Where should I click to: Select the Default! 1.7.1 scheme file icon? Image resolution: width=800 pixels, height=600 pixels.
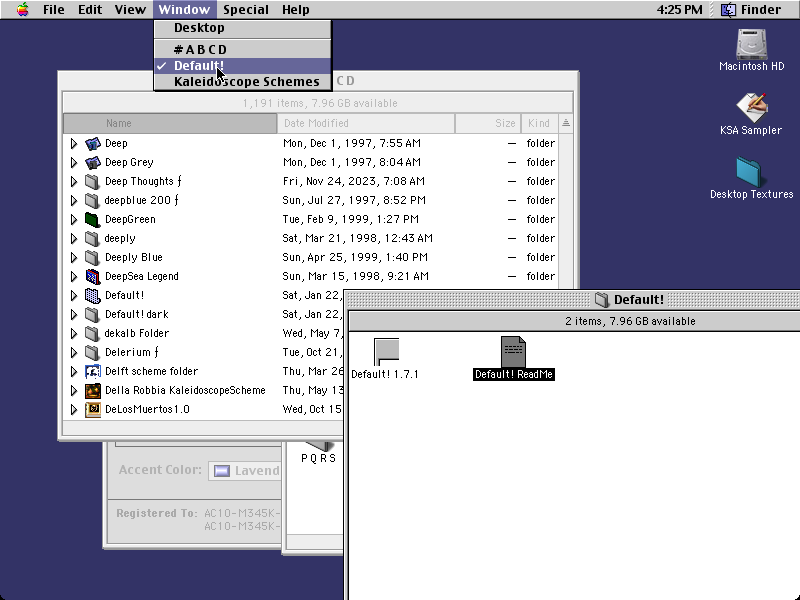coord(386,352)
